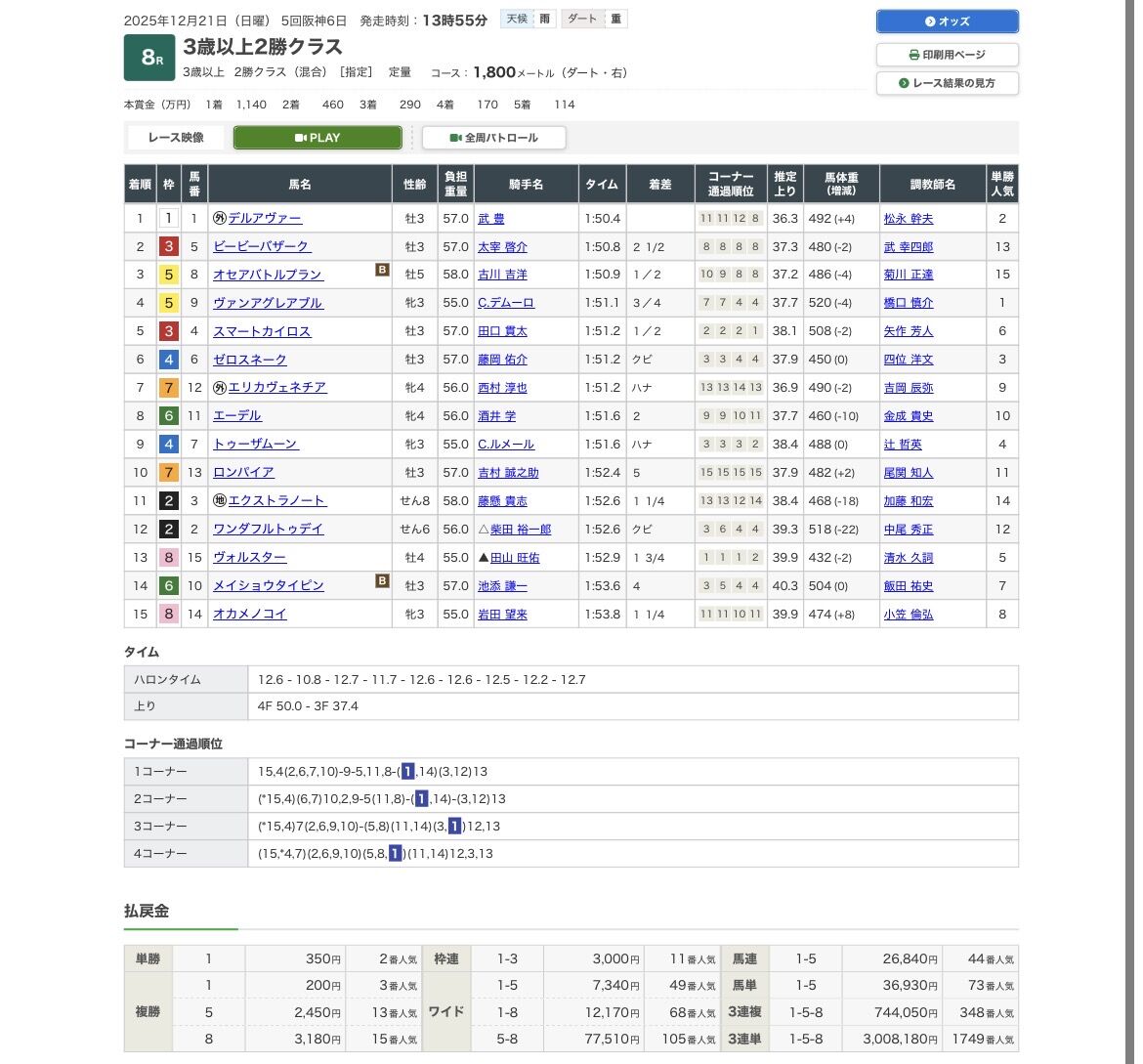Click the green 8R race number badge
1143x1064 pixels.
coord(149,57)
